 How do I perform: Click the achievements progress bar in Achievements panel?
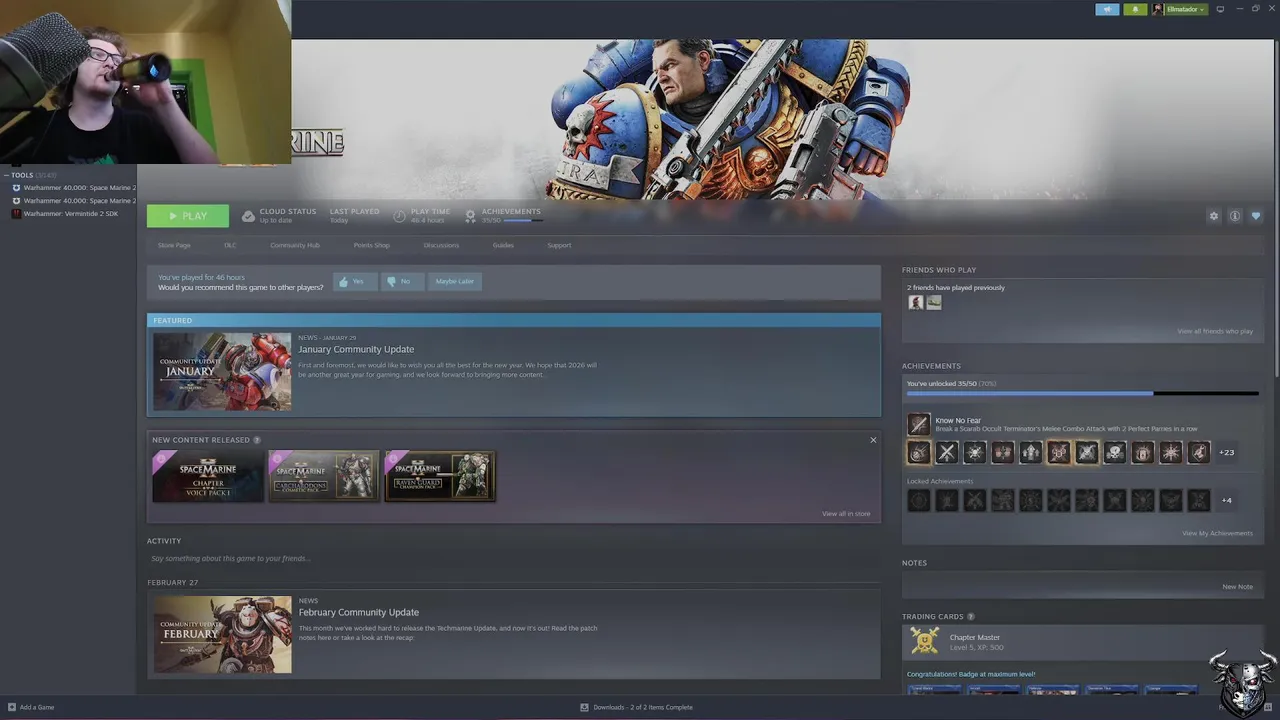(1083, 394)
